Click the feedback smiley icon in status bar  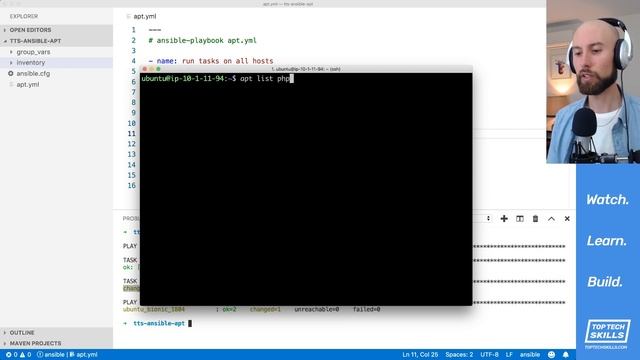(x=551, y=355)
